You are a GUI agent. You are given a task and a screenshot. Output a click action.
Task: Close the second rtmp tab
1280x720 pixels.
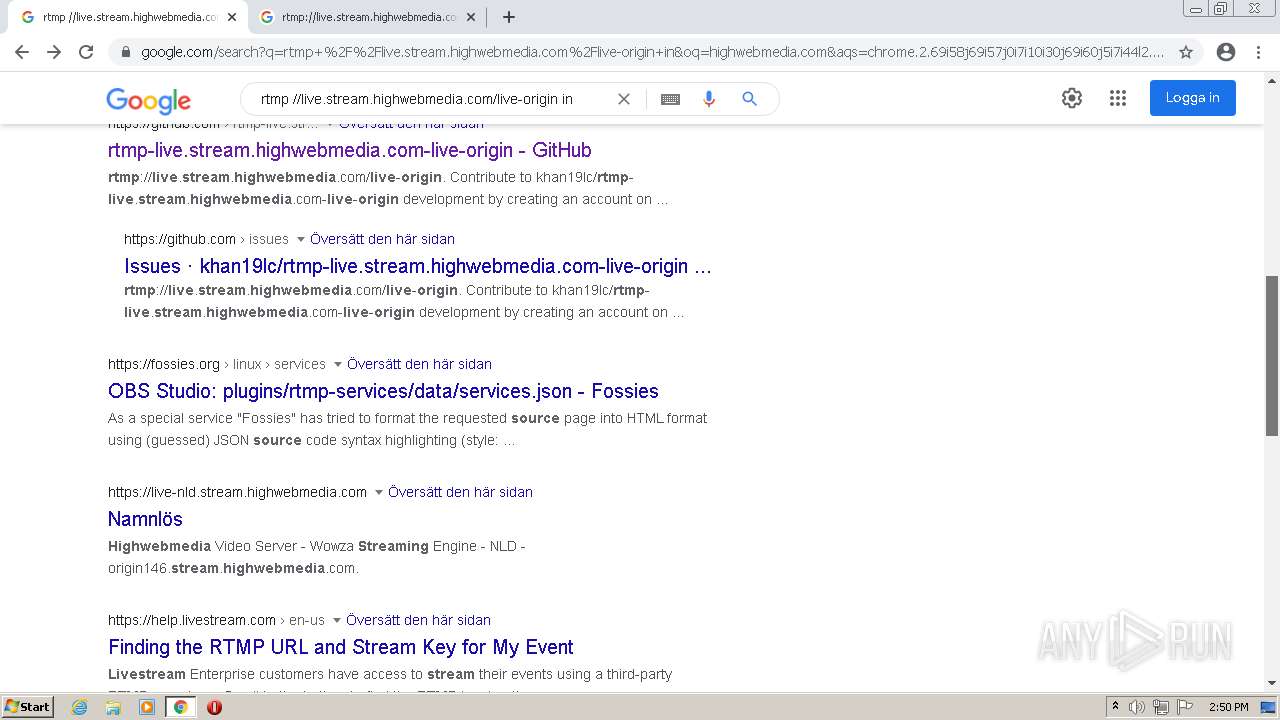pyautogui.click(x=471, y=17)
